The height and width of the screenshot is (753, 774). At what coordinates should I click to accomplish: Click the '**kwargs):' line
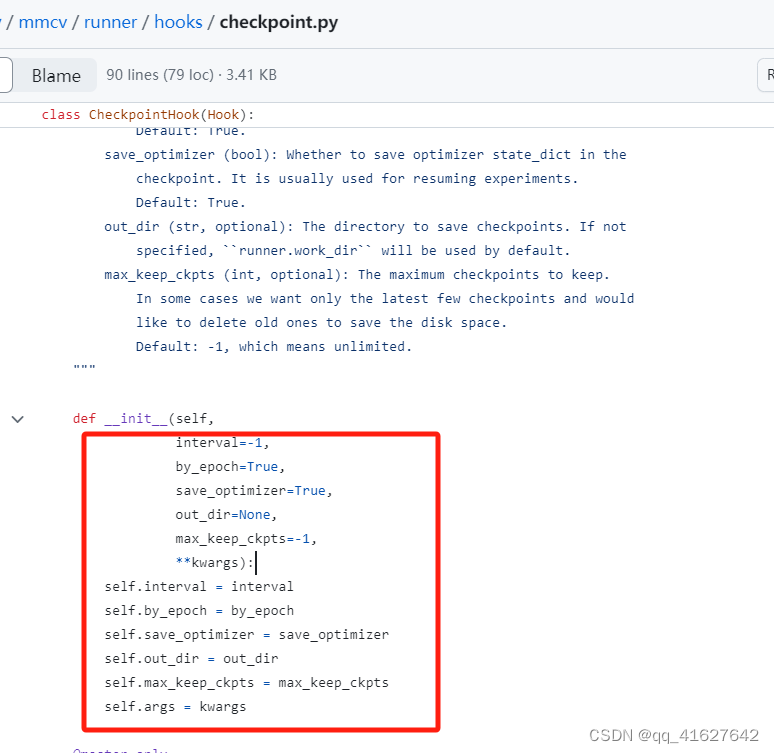(x=215, y=562)
